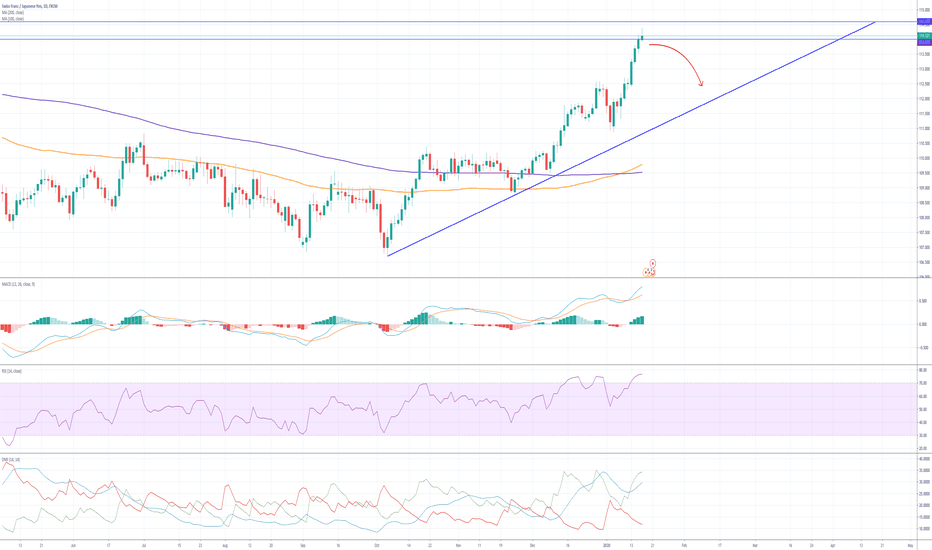Select the MA (200, close) indicator label

click(x=13, y=12)
